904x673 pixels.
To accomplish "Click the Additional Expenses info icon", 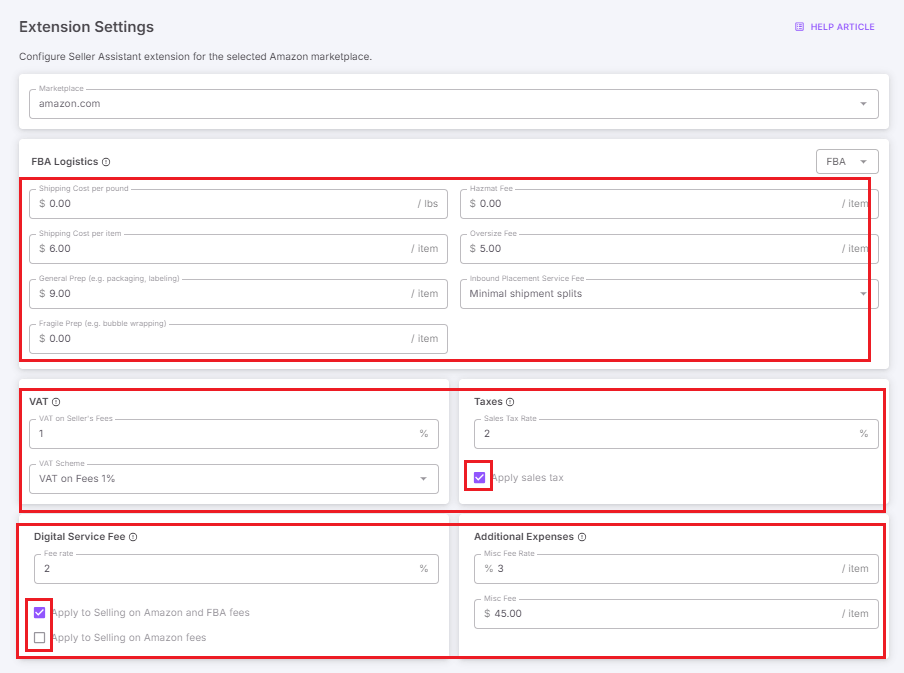I will point(582,537).
